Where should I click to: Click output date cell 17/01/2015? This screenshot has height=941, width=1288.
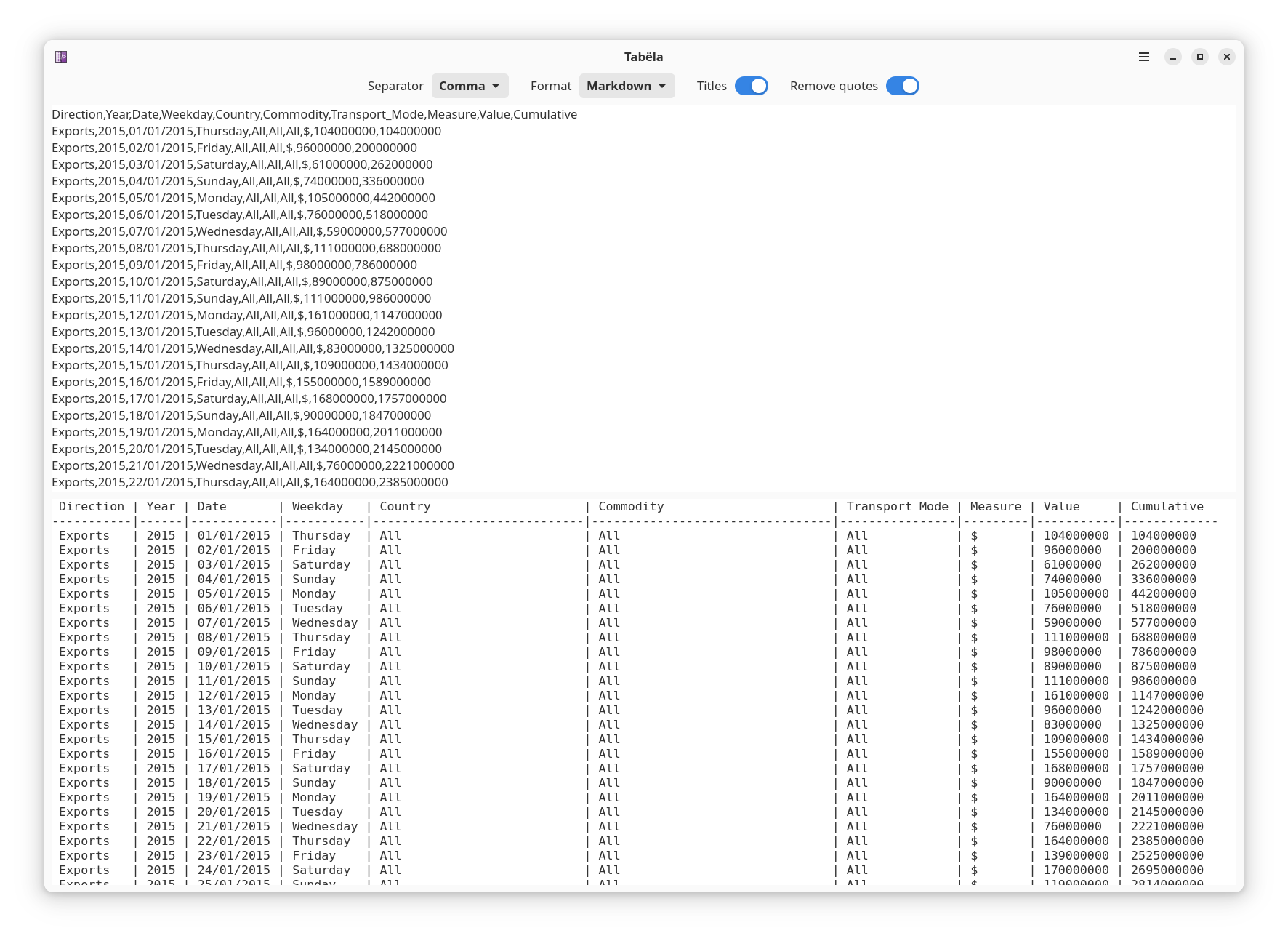click(233, 768)
